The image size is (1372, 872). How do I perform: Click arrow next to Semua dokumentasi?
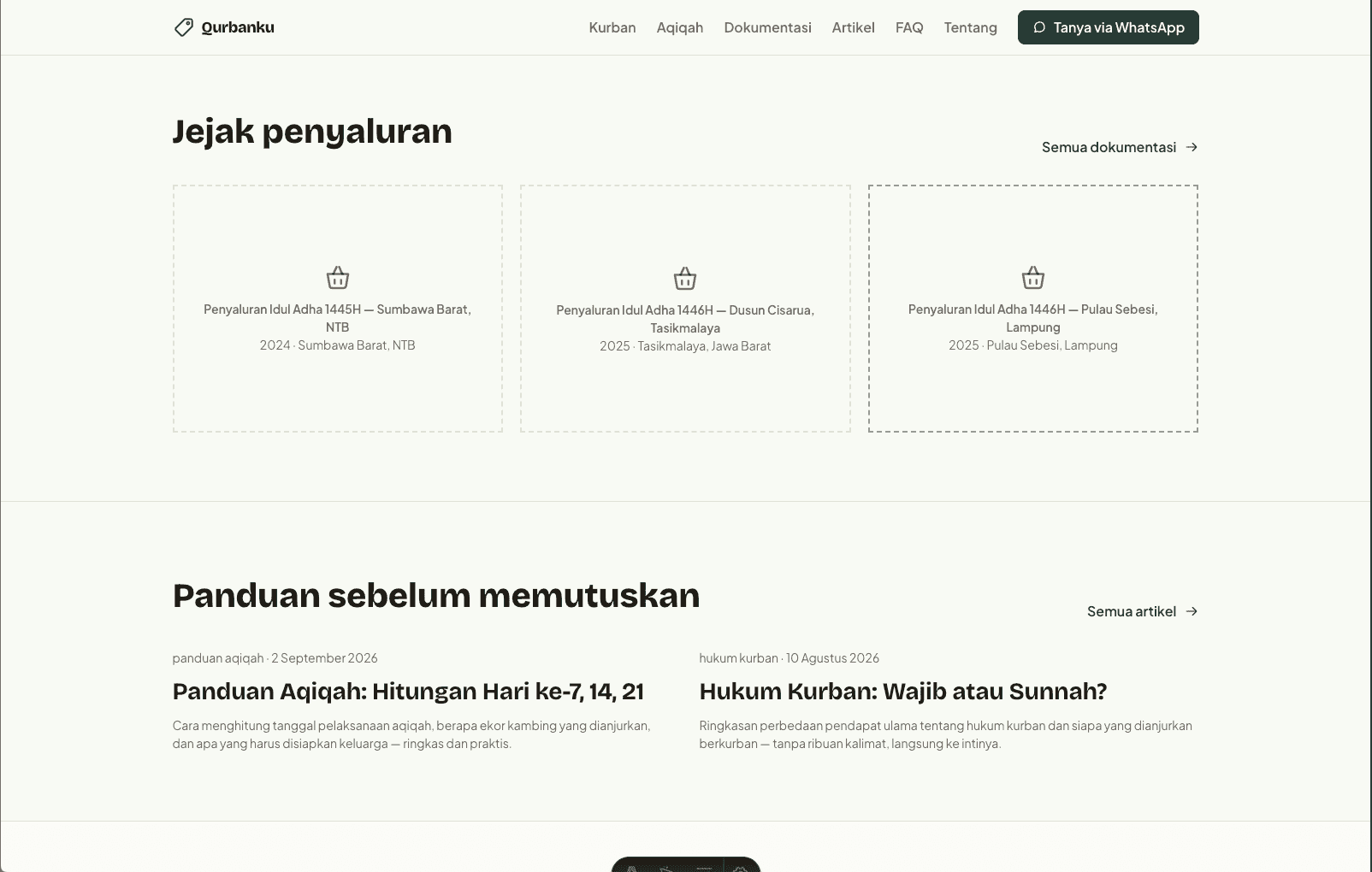click(x=1192, y=147)
